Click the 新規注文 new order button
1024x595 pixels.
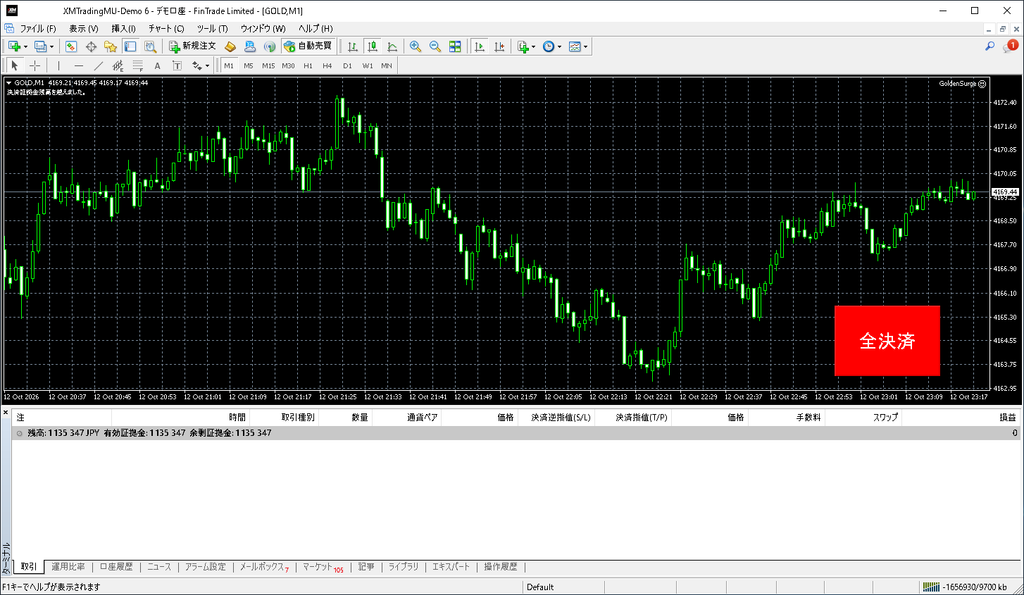pyautogui.click(x=193, y=46)
